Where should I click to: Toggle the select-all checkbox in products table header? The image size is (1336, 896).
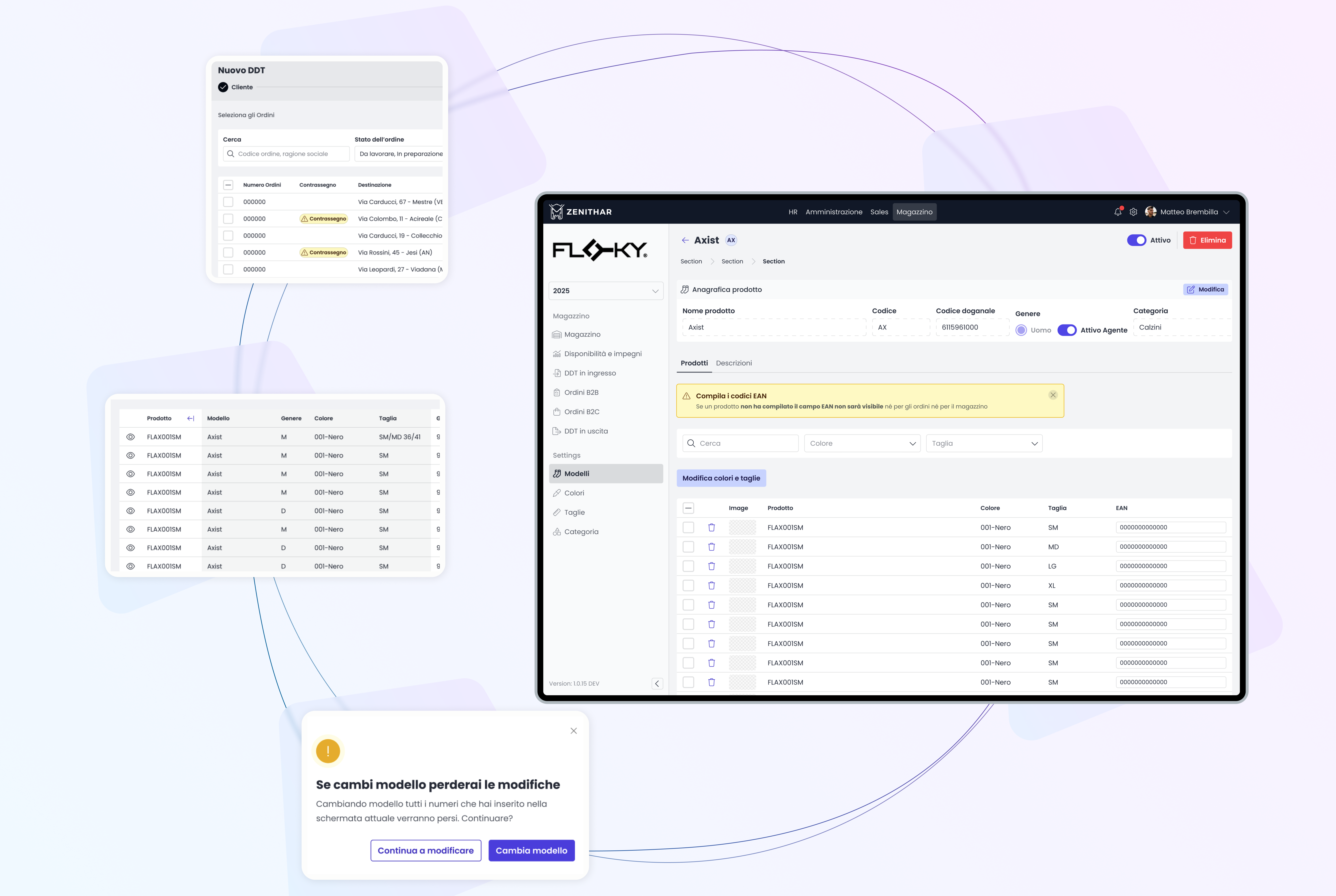(688, 509)
